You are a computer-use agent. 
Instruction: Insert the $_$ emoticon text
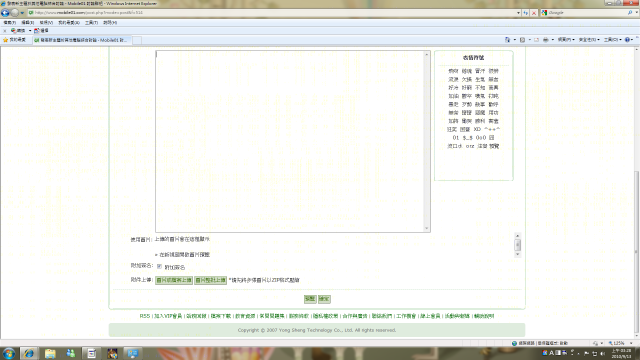point(468,138)
